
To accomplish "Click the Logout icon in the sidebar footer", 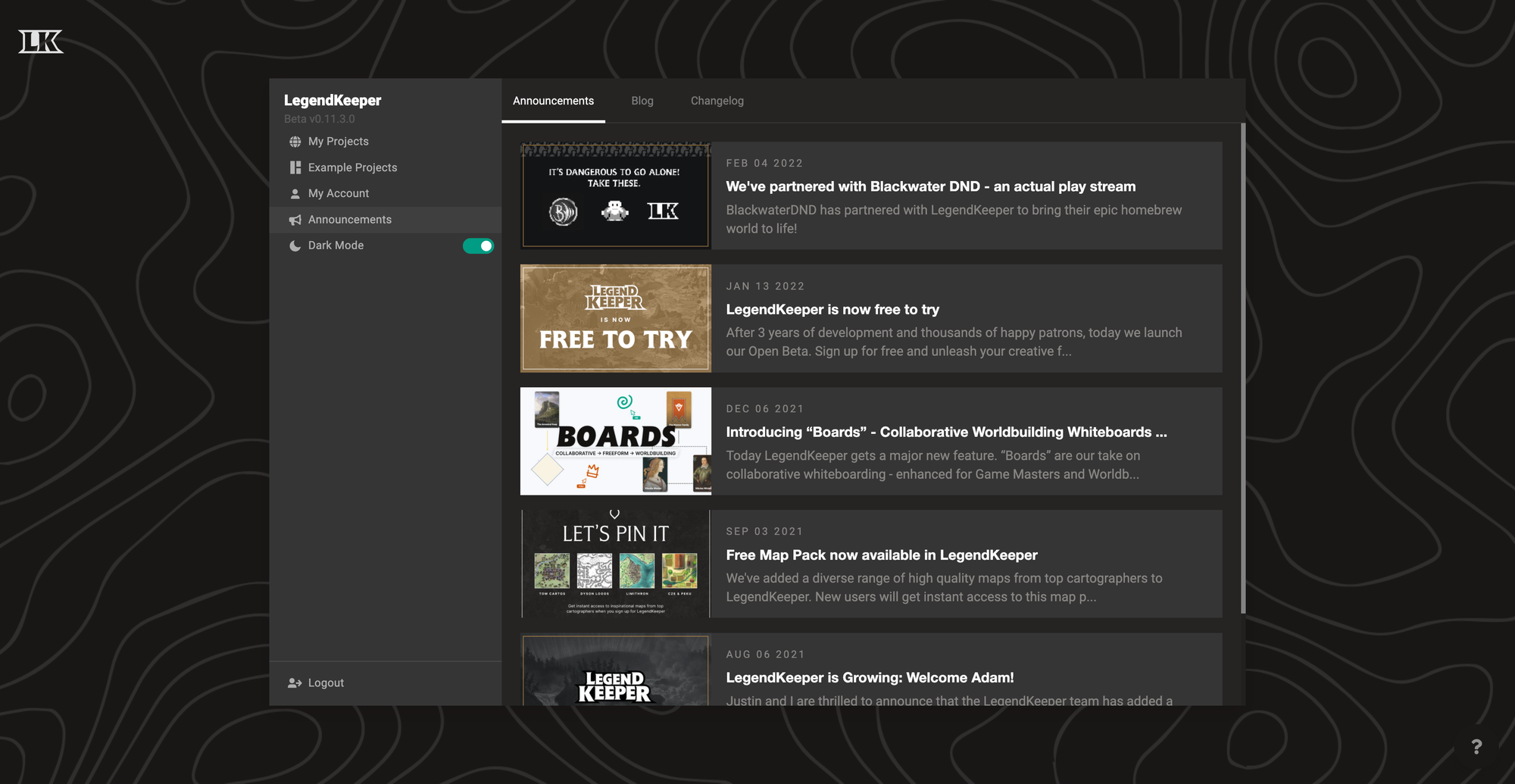I will 293,682.
